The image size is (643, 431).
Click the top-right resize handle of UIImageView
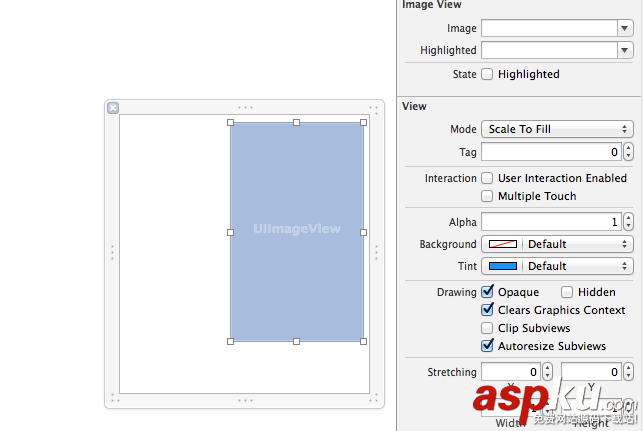(363, 123)
